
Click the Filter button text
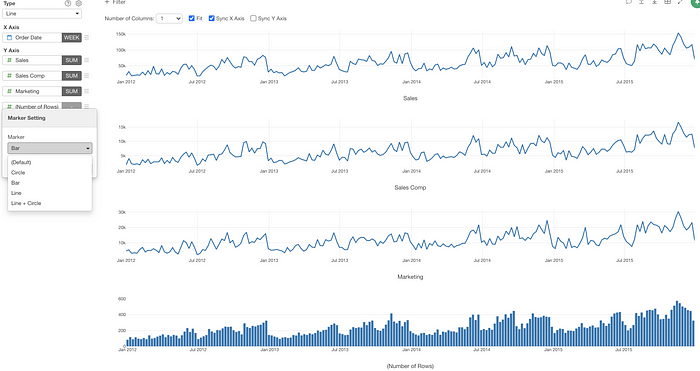click(119, 2)
